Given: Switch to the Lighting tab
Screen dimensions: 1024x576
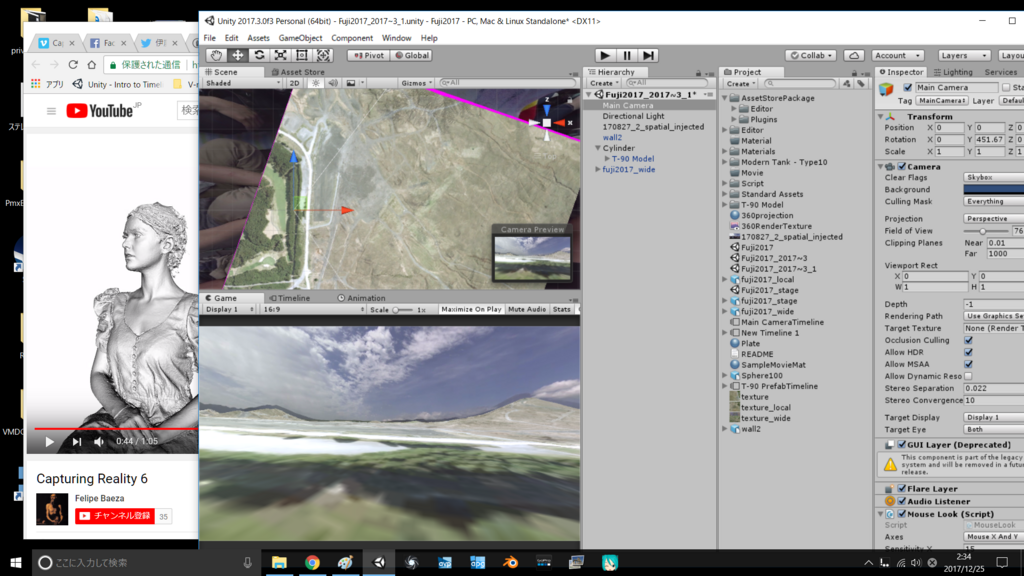Looking at the screenshot, I should 953,72.
